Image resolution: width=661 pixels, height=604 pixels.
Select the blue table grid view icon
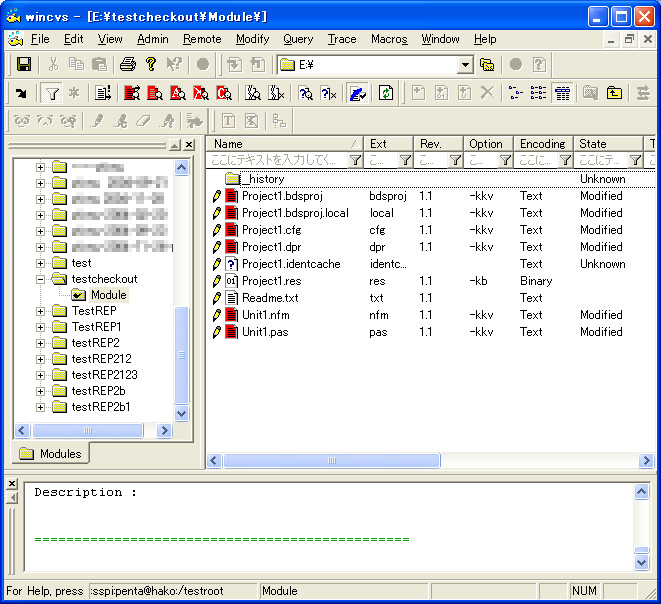(x=562, y=93)
